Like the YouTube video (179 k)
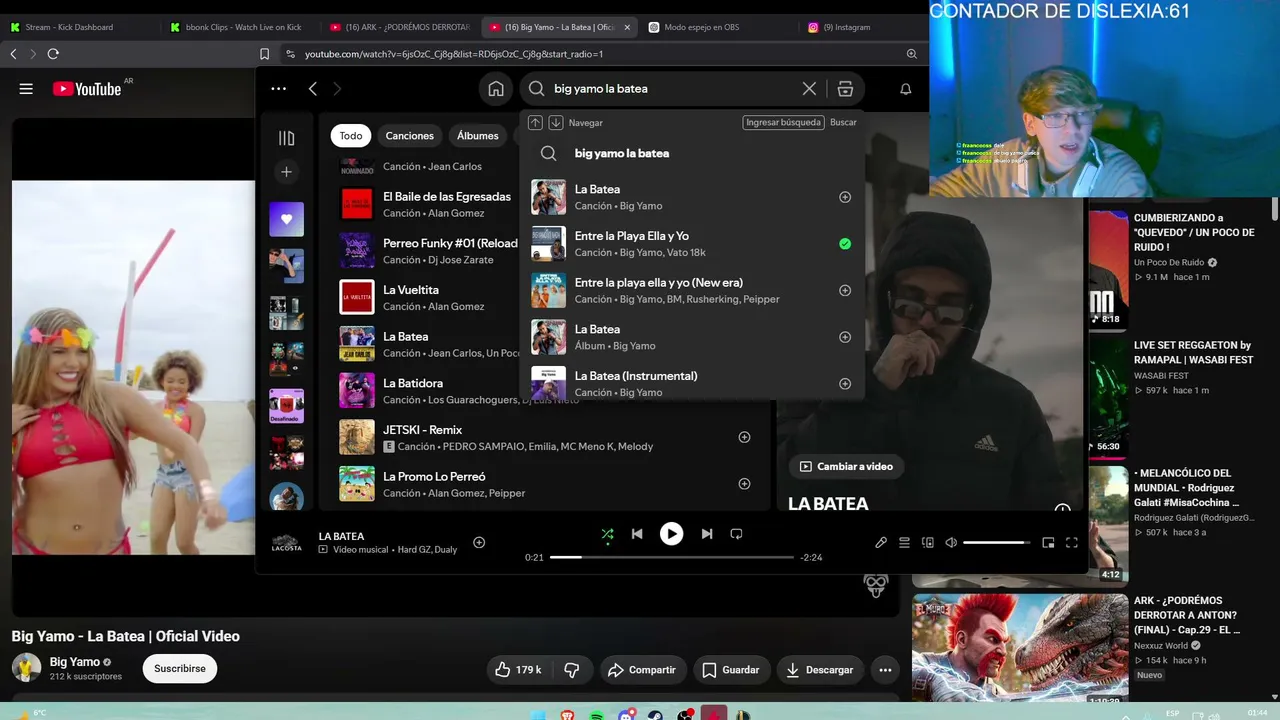The height and width of the screenshot is (720, 1280). tap(519, 670)
